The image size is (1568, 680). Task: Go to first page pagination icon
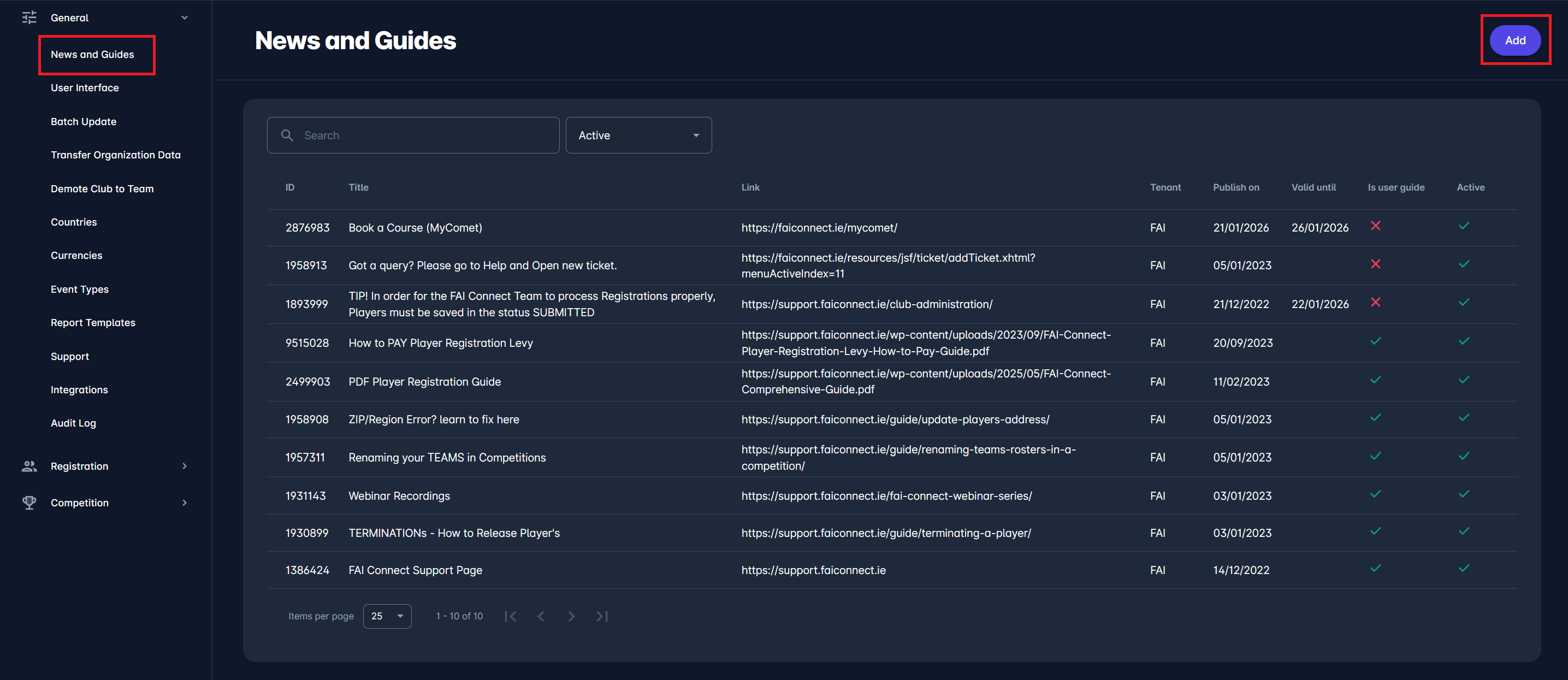(x=510, y=616)
